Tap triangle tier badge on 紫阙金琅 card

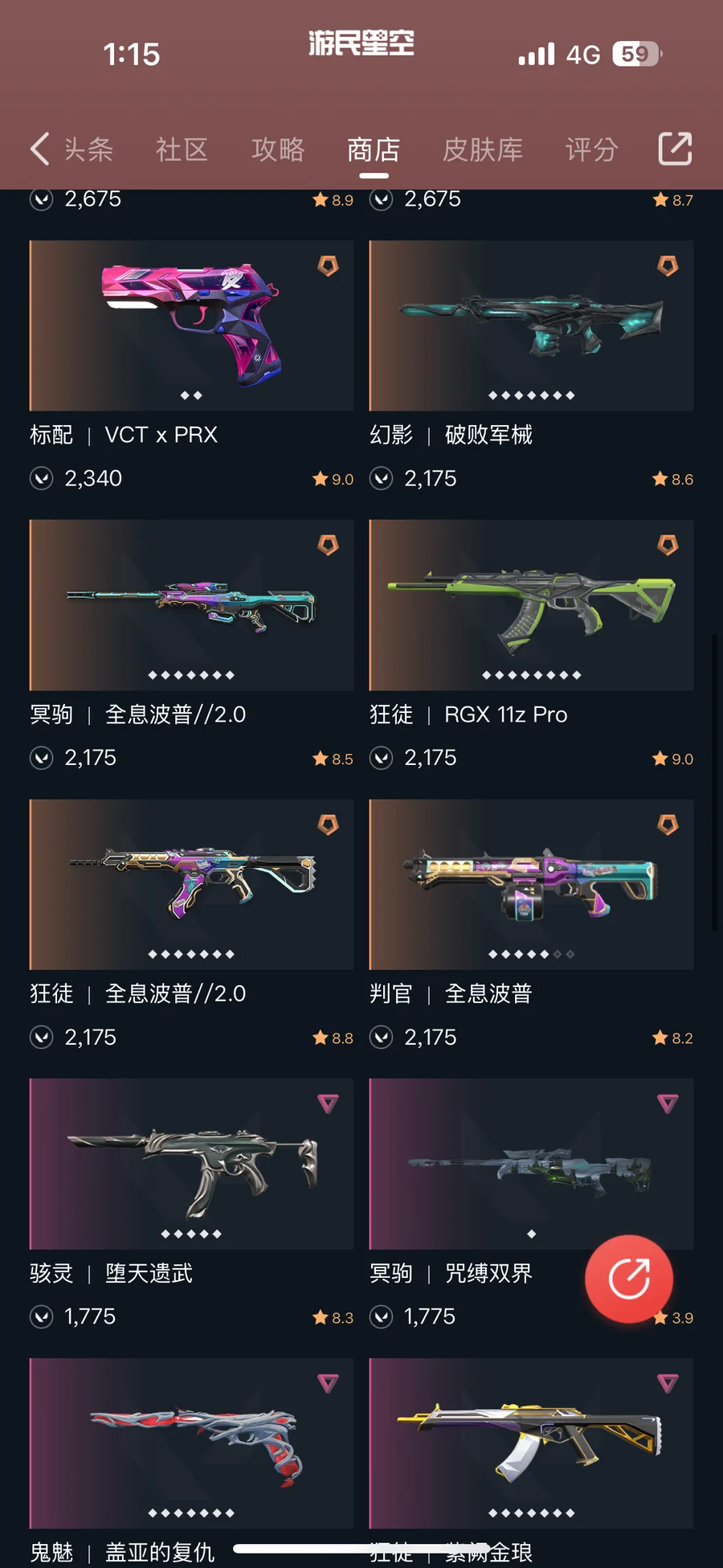tap(668, 1383)
